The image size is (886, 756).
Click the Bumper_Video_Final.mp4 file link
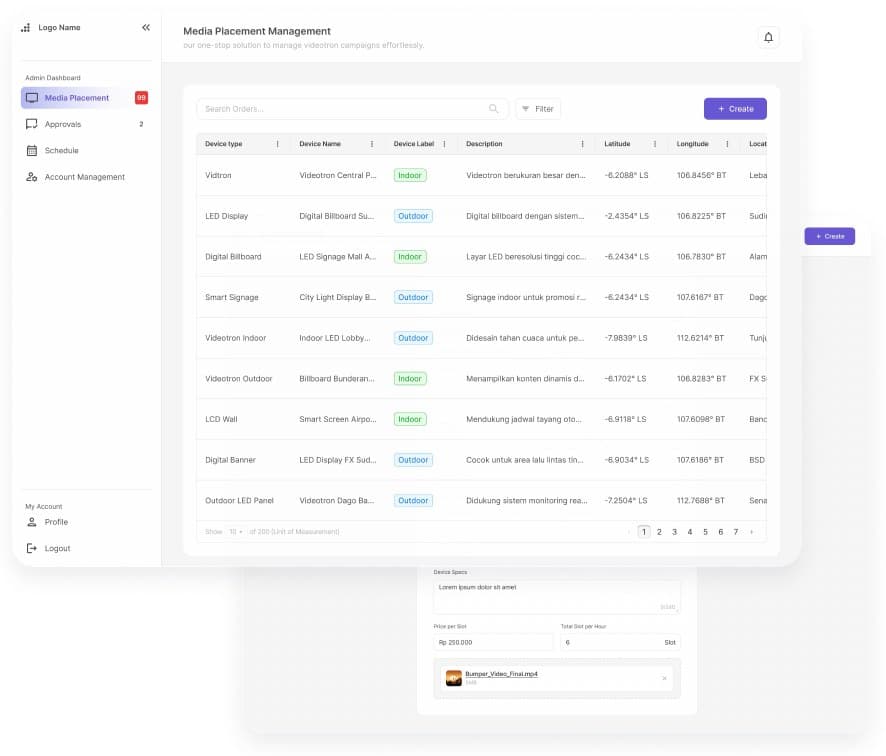pos(501,674)
